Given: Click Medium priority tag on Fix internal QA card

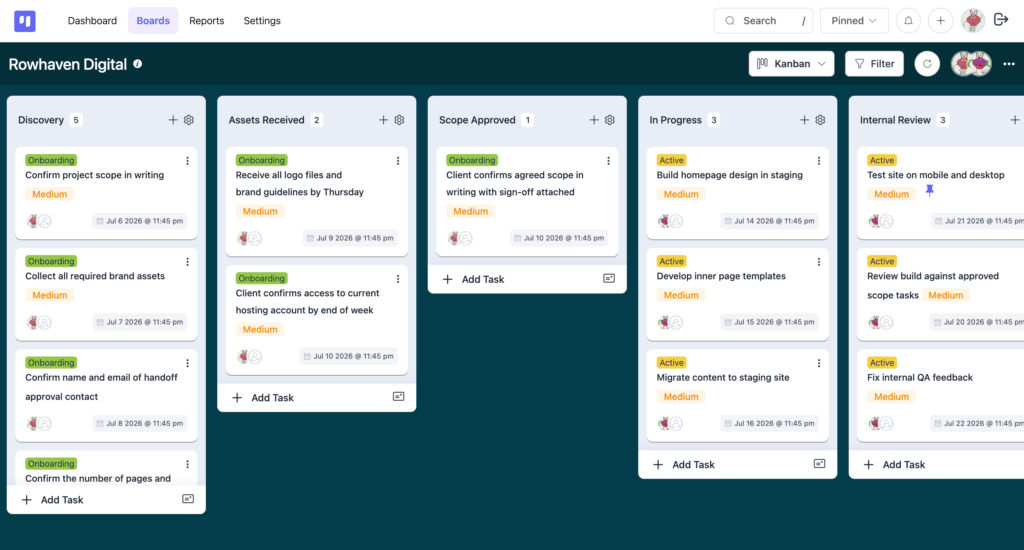Looking at the screenshot, I should click(891, 396).
